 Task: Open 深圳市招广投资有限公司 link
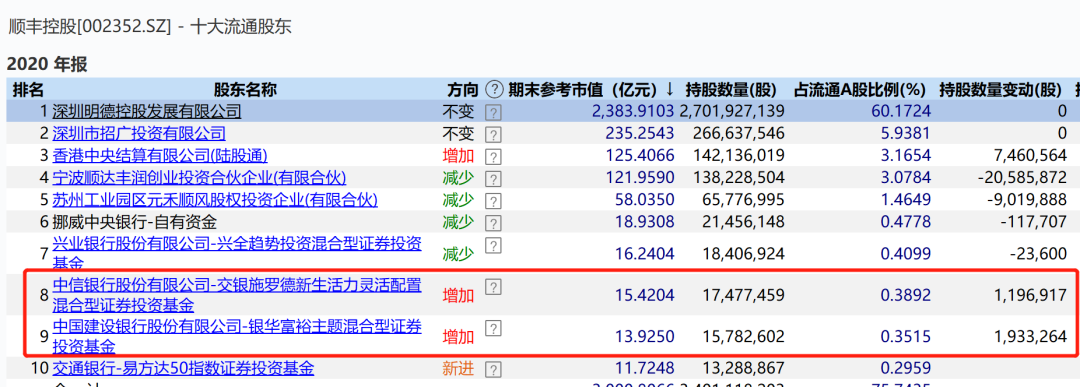click(x=138, y=134)
